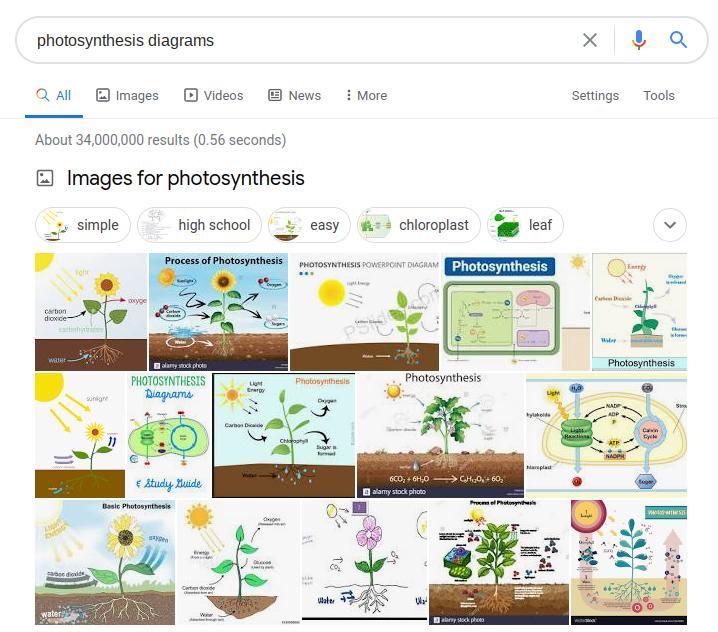Image resolution: width=718 pixels, height=632 pixels.
Task: Open the orange-titled Photosynthesis seedling with Chlorophyll label
Action: click(284, 435)
